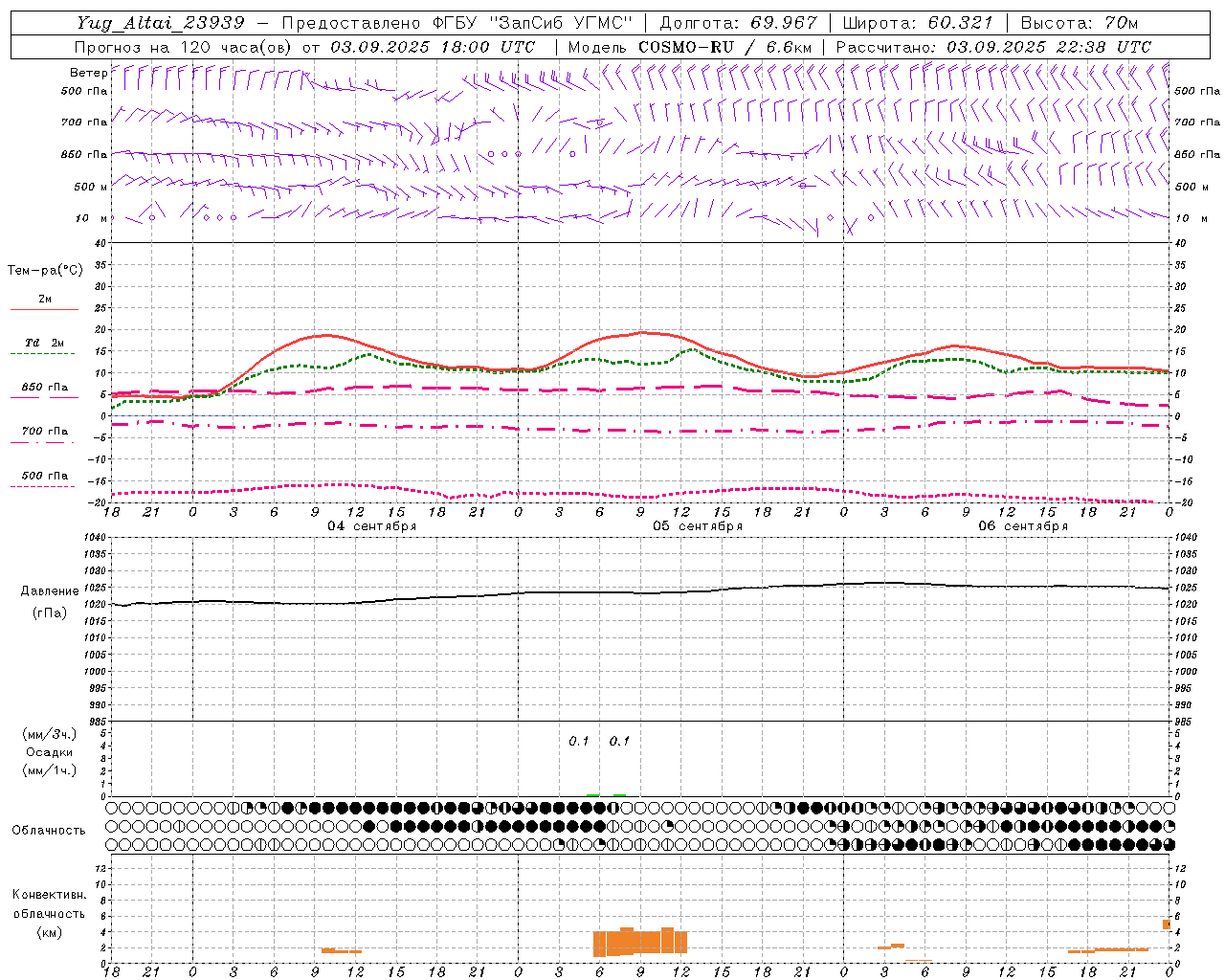Select the Модель COSMO-RU / 6.6км label
The image size is (1225, 980).
690,46
